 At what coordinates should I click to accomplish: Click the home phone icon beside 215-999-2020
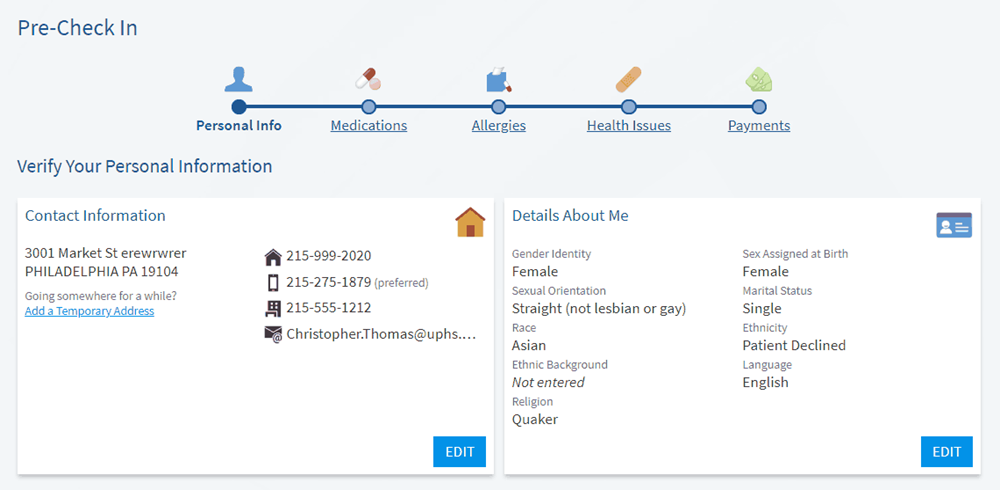[272, 256]
